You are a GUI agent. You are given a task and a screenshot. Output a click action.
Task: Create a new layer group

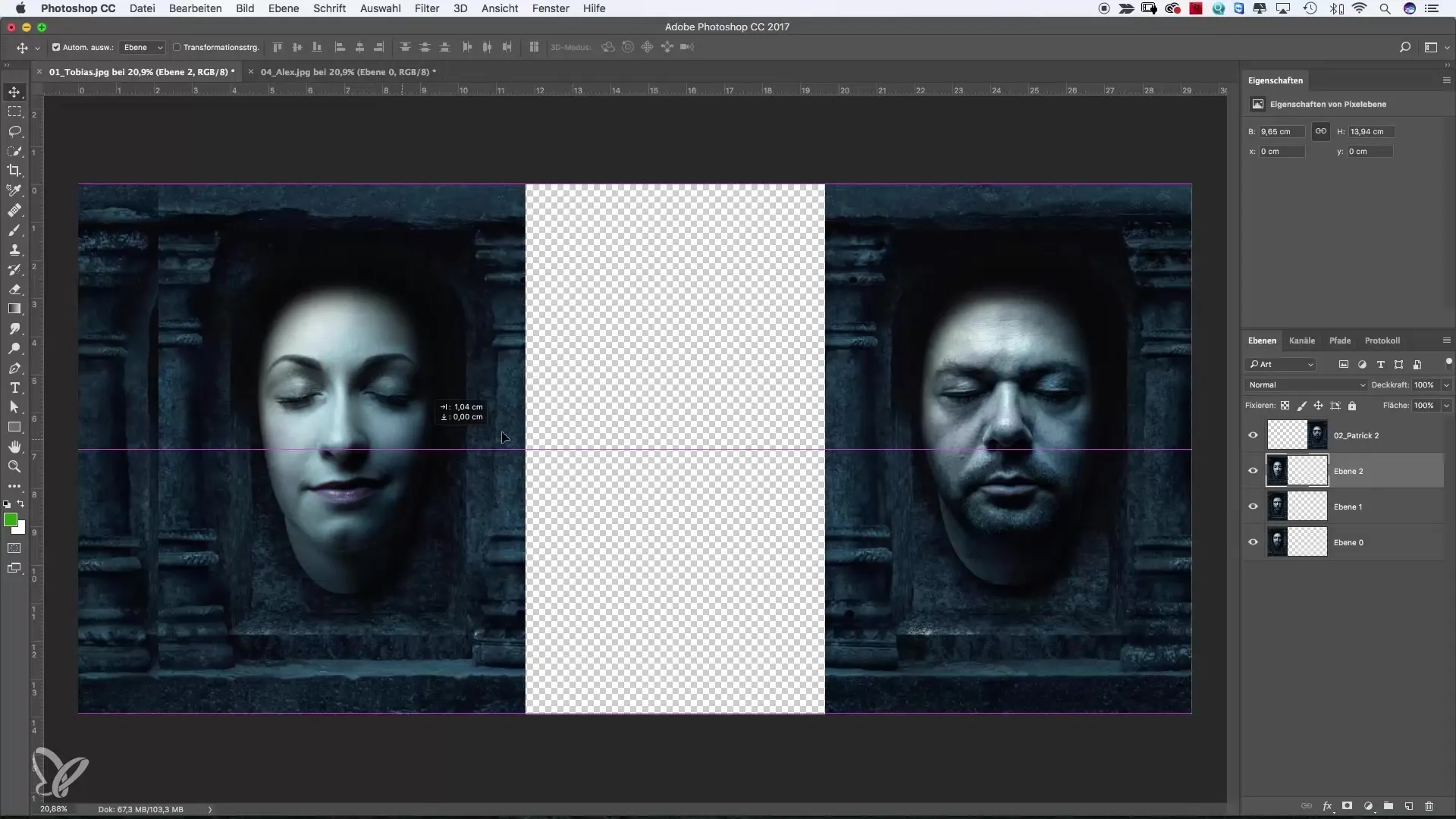click(x=1389, y=806)
